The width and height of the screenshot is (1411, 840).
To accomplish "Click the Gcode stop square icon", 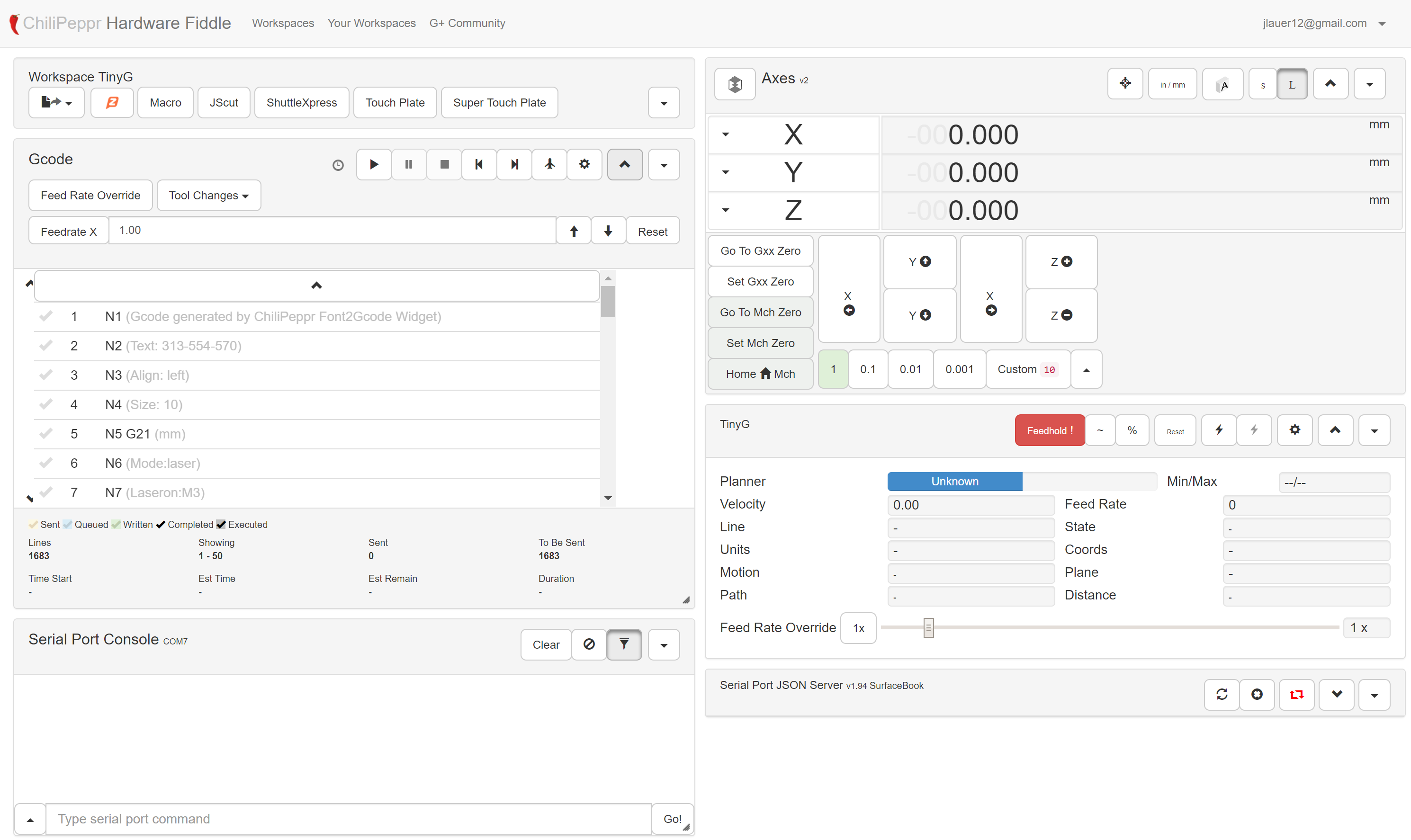I will point(444,165).
